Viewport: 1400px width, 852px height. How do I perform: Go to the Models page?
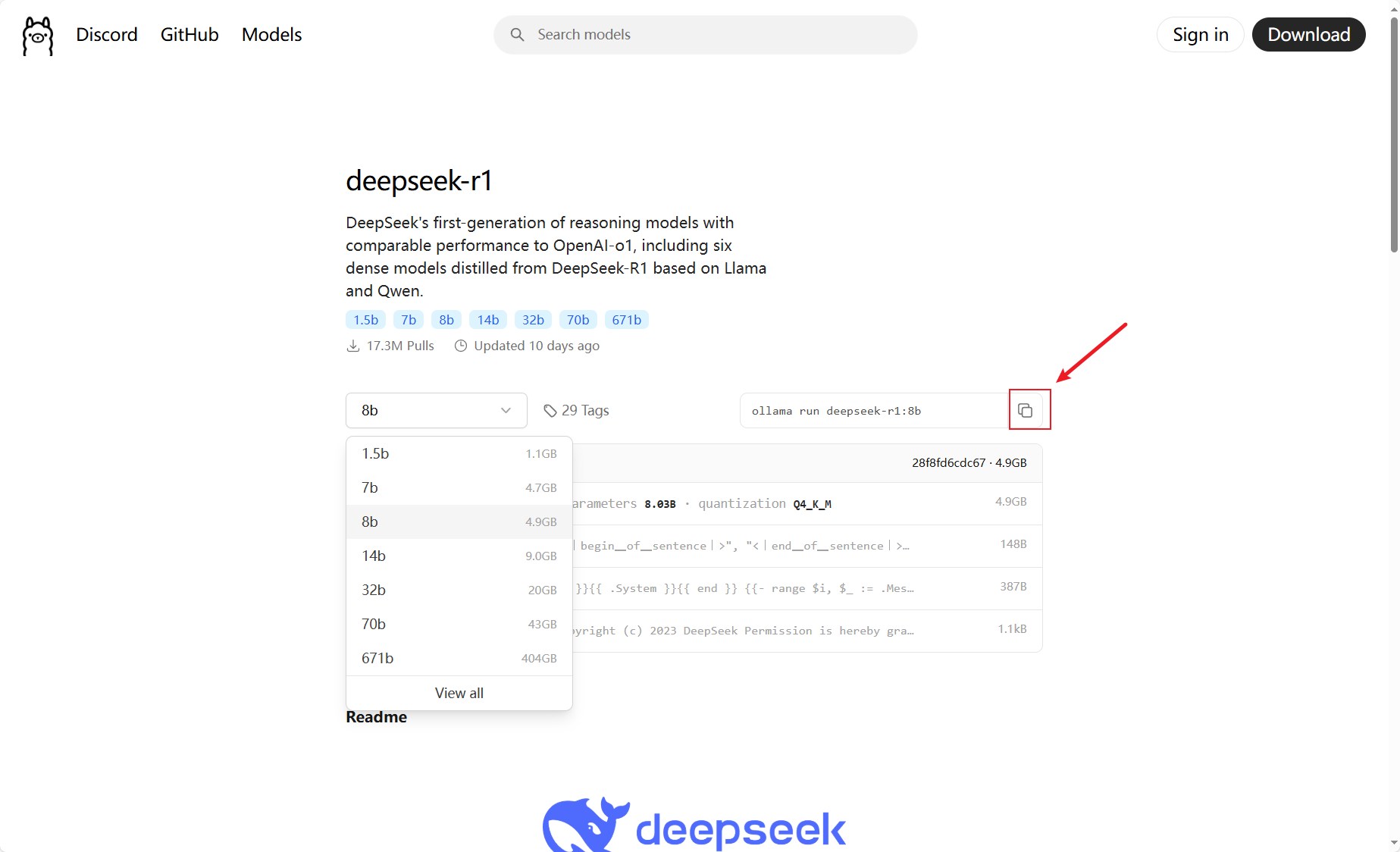pyautogui.click(x=271, y=35)
